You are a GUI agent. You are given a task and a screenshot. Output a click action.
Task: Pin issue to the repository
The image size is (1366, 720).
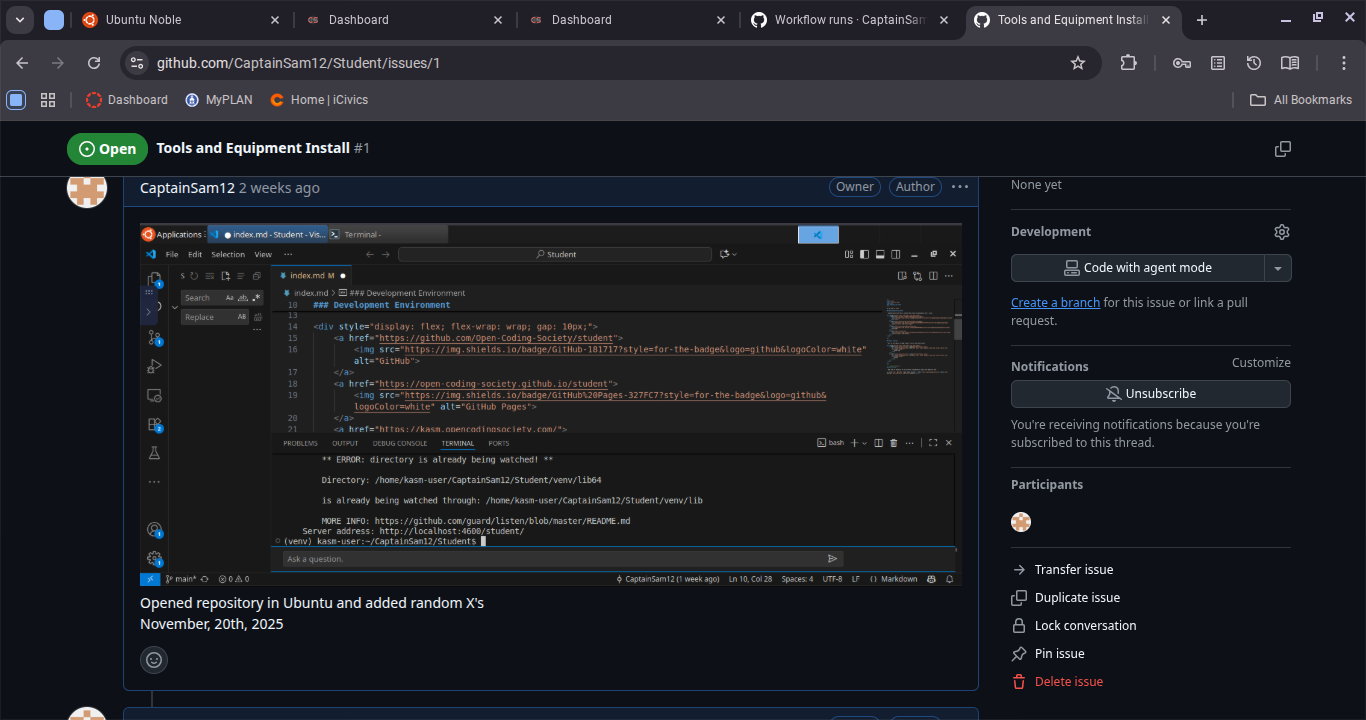(x=1059, y=654)
